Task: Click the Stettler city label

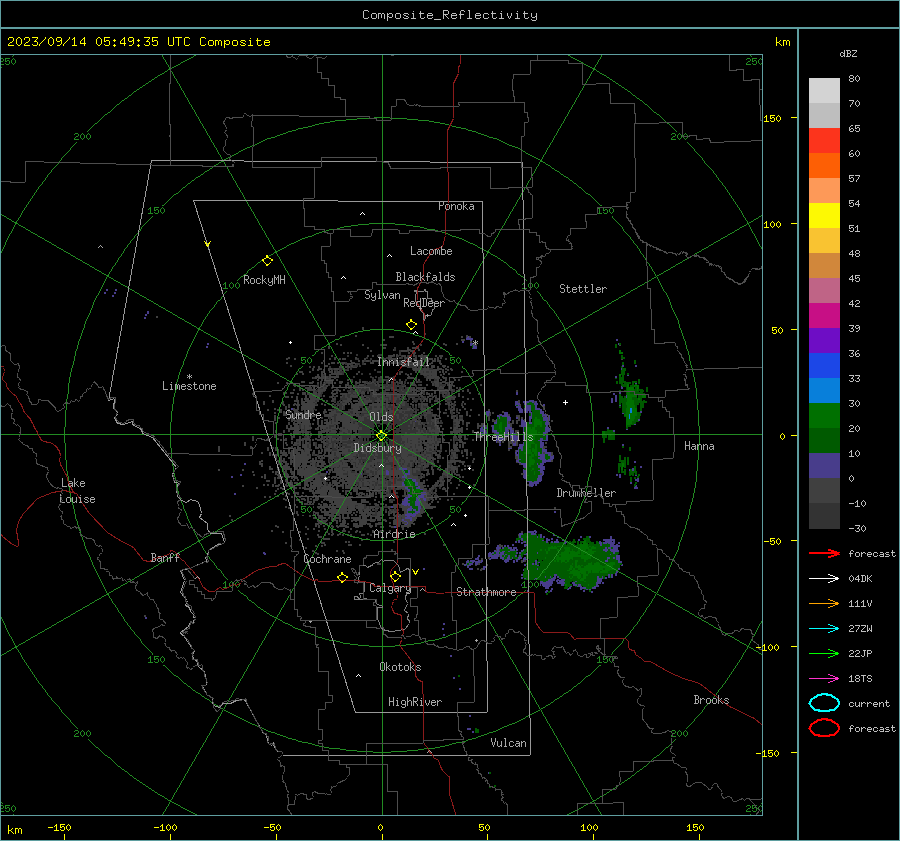Action: click(583, 289)
